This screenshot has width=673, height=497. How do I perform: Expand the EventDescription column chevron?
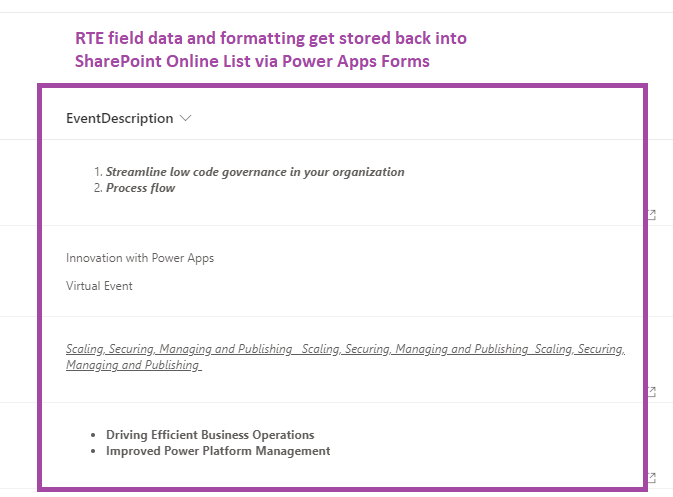click(x=185, y=118)
